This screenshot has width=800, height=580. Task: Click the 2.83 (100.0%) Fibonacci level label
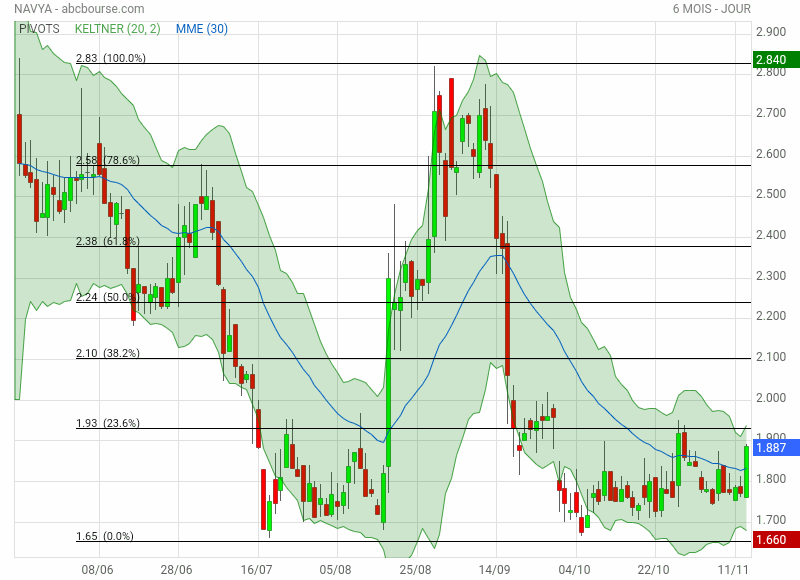tap(111, 58)
